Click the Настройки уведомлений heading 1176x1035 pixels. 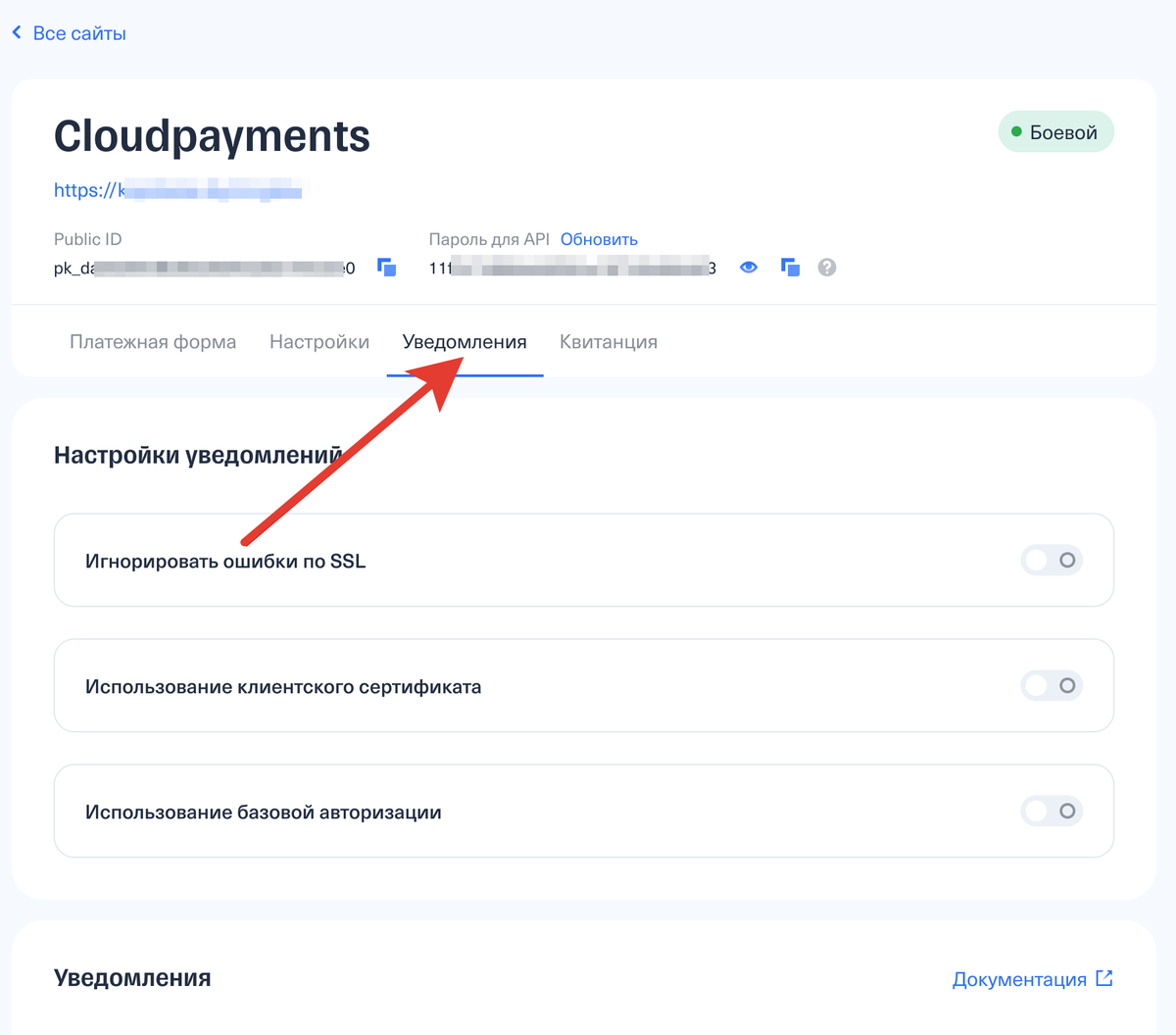tap(198, 455)
